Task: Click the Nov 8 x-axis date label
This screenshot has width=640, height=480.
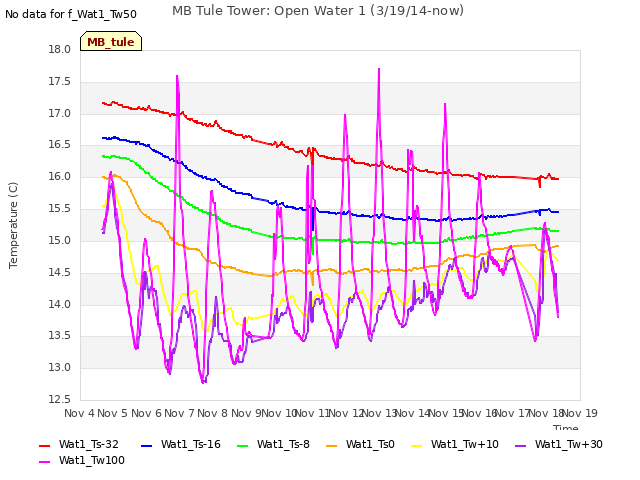Action: coord(213,413)
